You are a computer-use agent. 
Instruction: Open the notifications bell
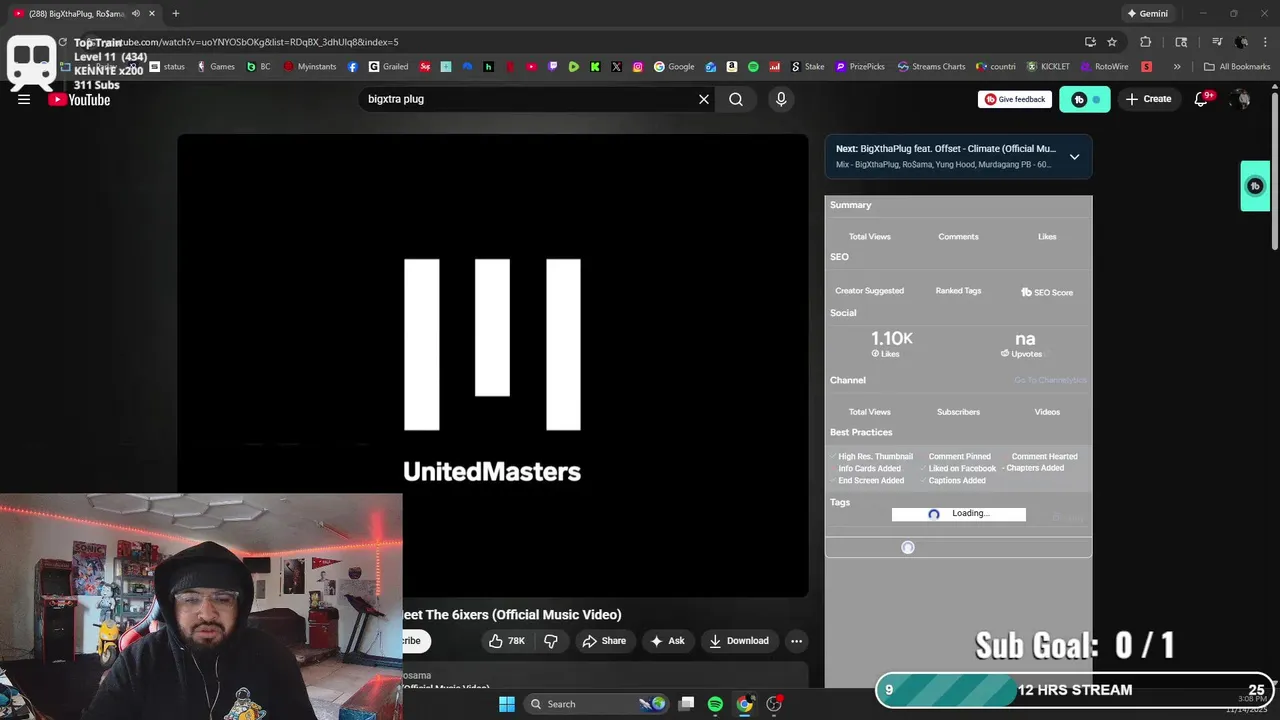(x=1202, y=99)
